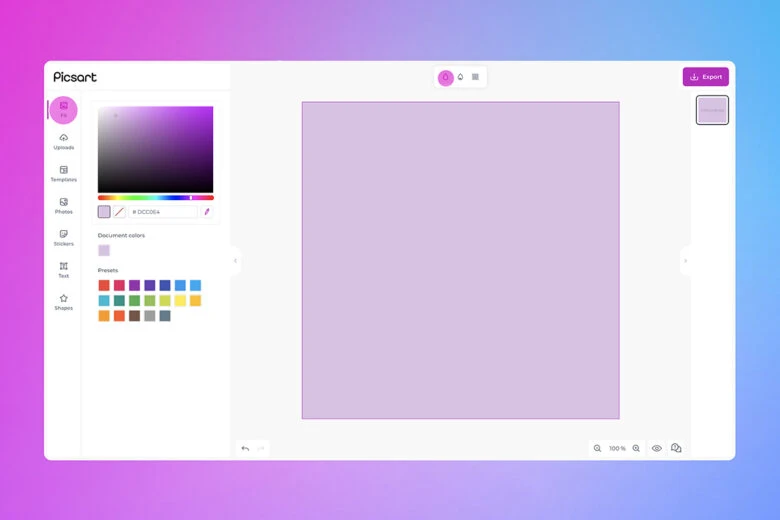Zoom in with the plus magnifier
The width and height of the screenshot is (780, 520).
(x=636, y=448)
